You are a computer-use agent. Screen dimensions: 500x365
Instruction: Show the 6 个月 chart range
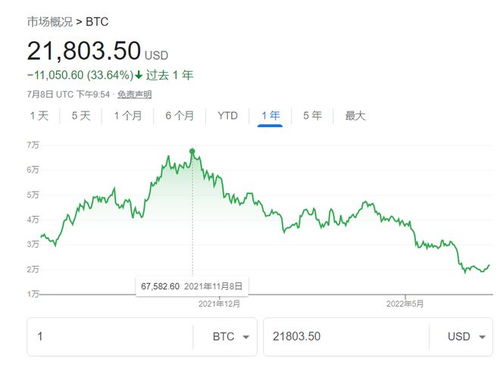click(180, 116)
